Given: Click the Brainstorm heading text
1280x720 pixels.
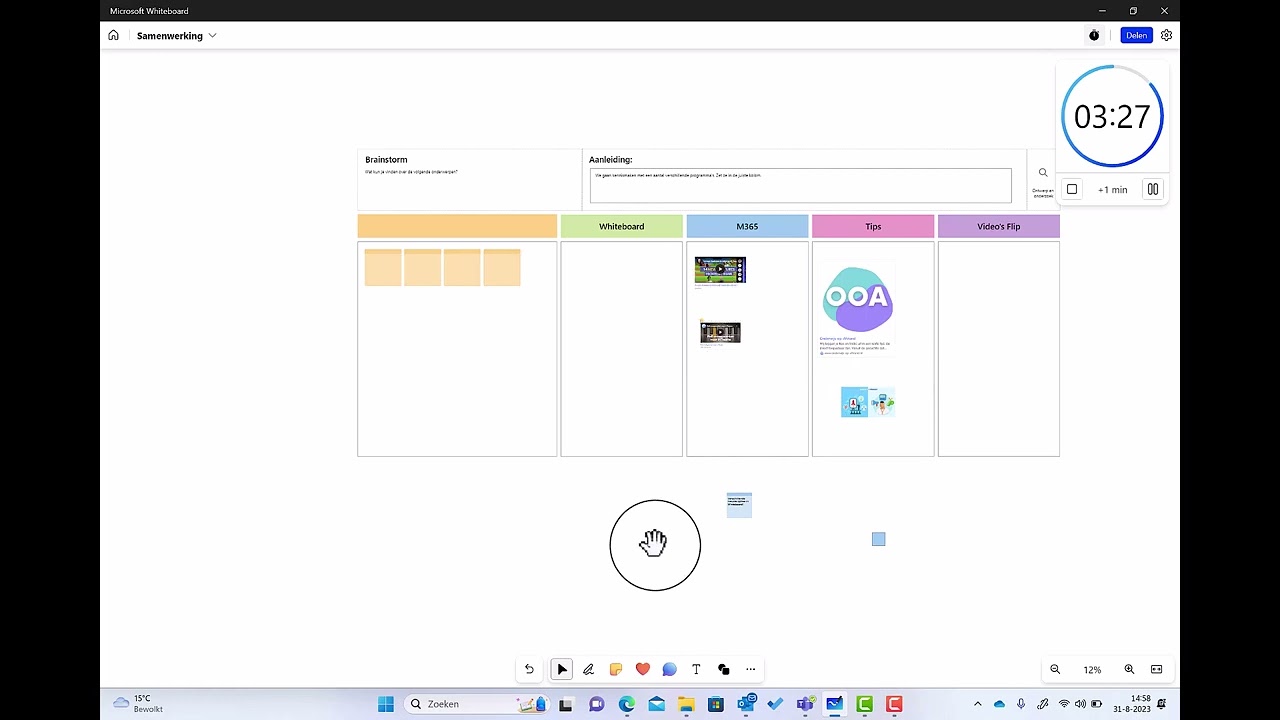Looking at the screenshot, I should click(x=386, y=160).
